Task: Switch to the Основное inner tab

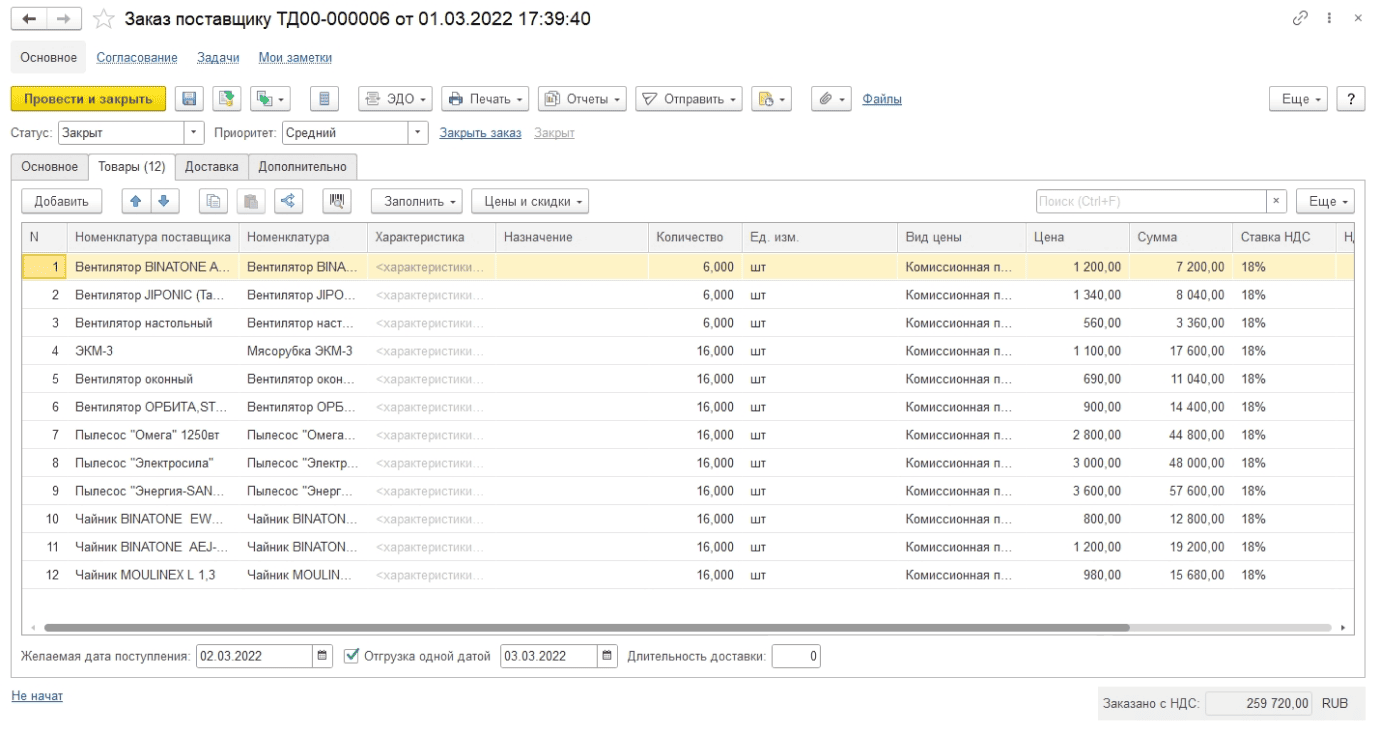Action: (x=50, y=167)
